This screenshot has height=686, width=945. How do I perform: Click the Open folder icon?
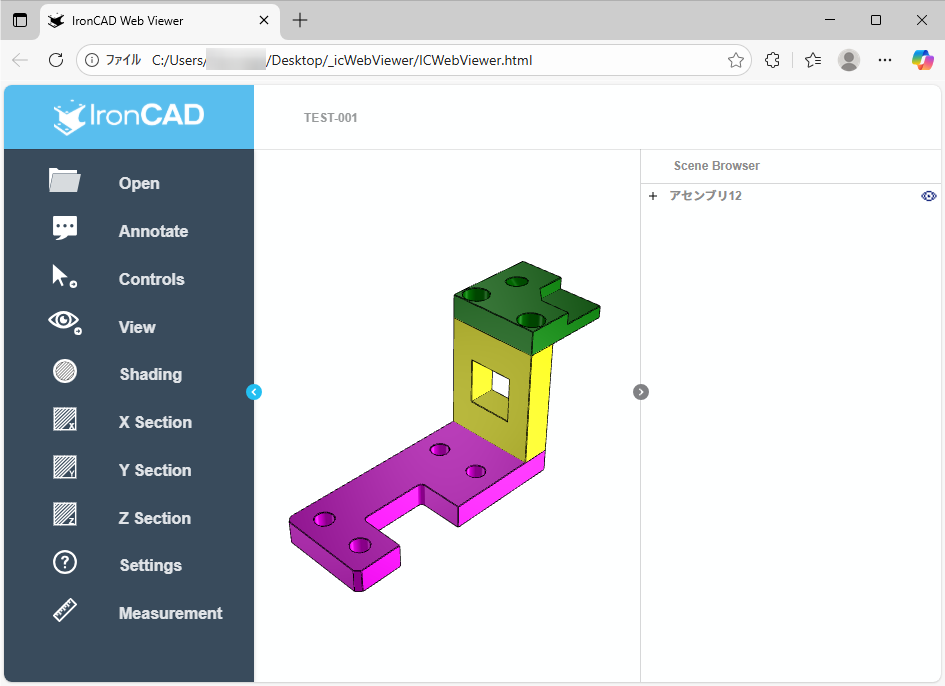pyautogui.click(x=65, y=181)
